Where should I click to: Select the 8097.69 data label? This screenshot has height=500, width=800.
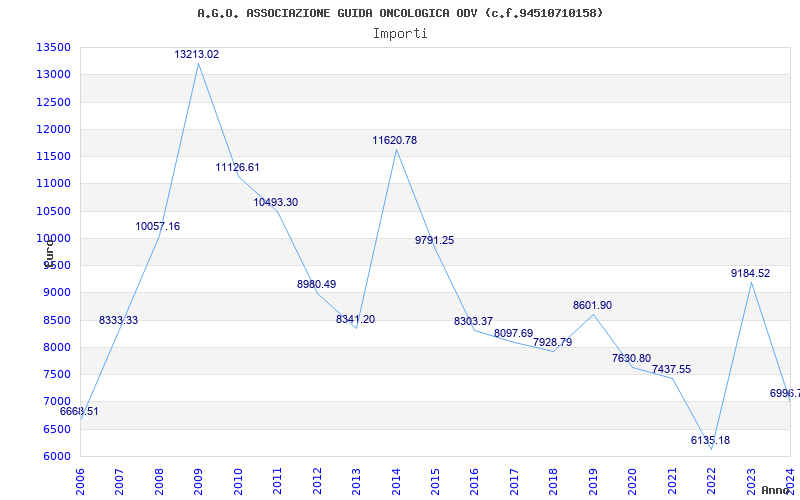(x=513, y=334)
